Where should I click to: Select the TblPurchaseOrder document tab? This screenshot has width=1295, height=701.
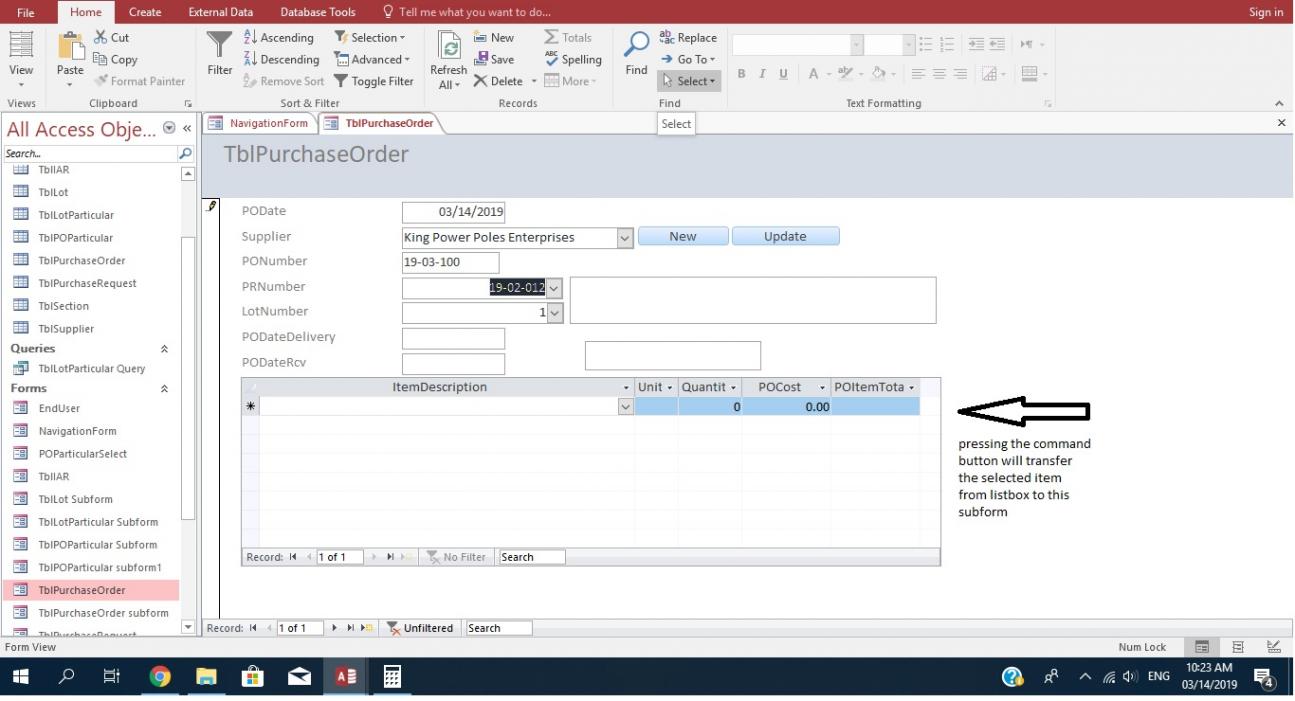coord(379,123)
